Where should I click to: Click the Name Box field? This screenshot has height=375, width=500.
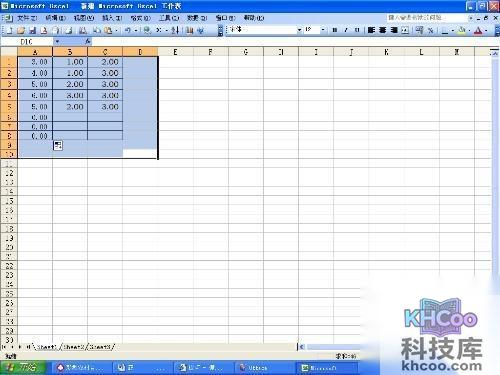point(27,42)
